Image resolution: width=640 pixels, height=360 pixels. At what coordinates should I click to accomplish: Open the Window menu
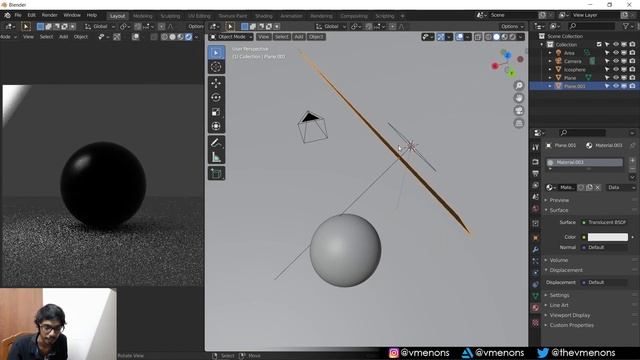pyautogui.click(x=72, y=16)
